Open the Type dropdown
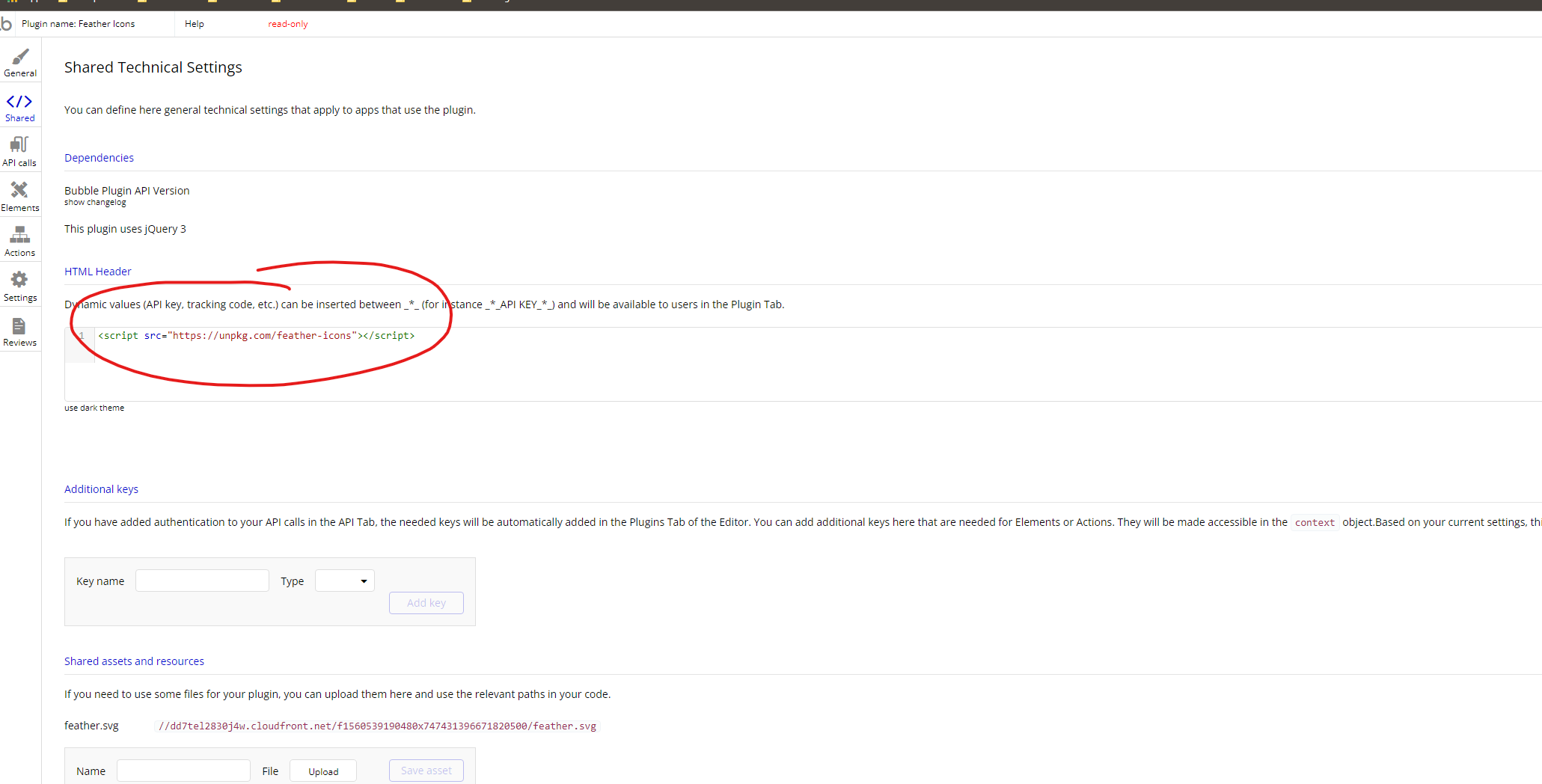This screenshot has height=784, width=1542. point(345,581)
